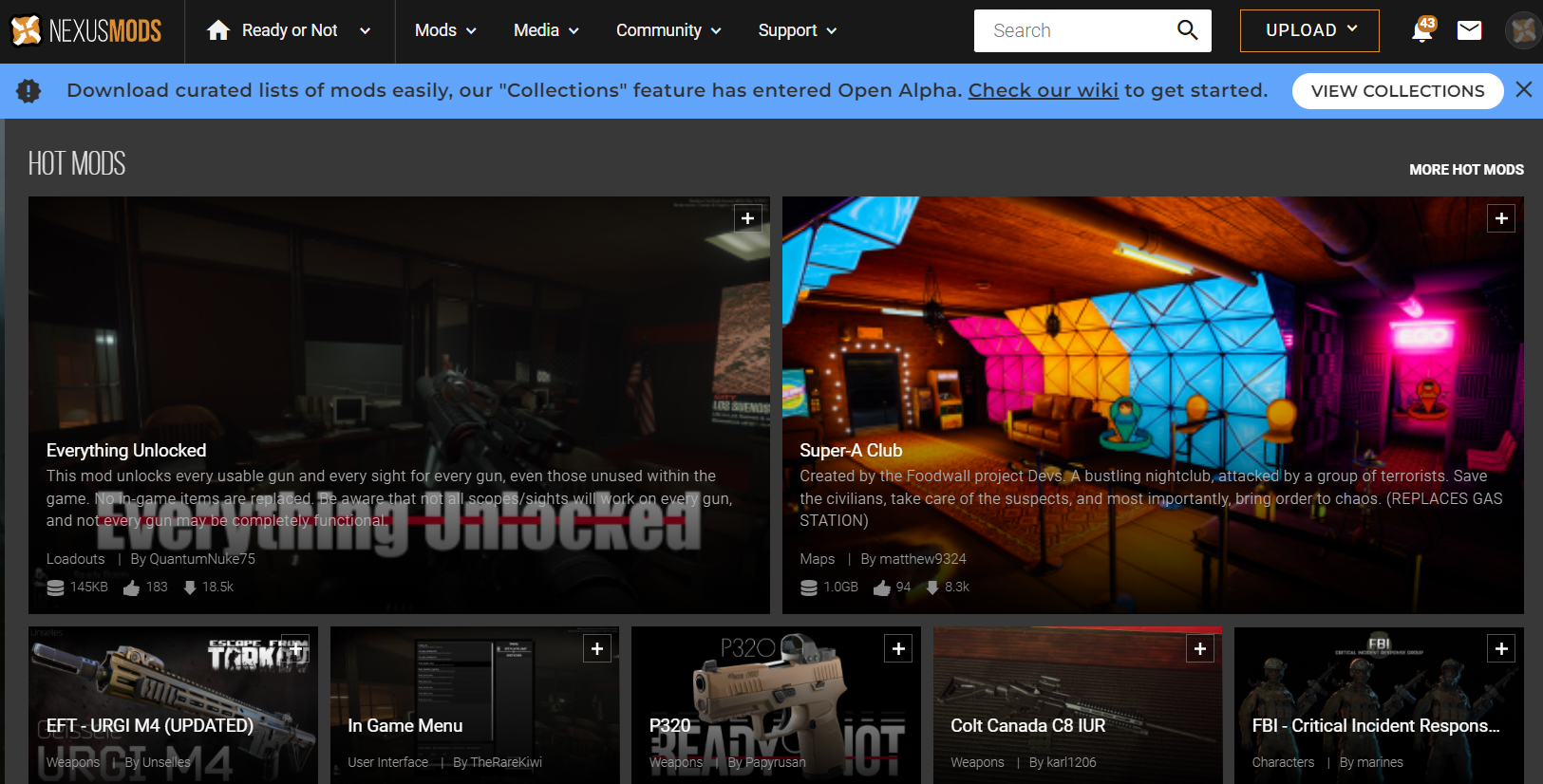Open the Everything Unlocked mod title
The height and width of the screenshot is (784, 1543).
[126, 451]
